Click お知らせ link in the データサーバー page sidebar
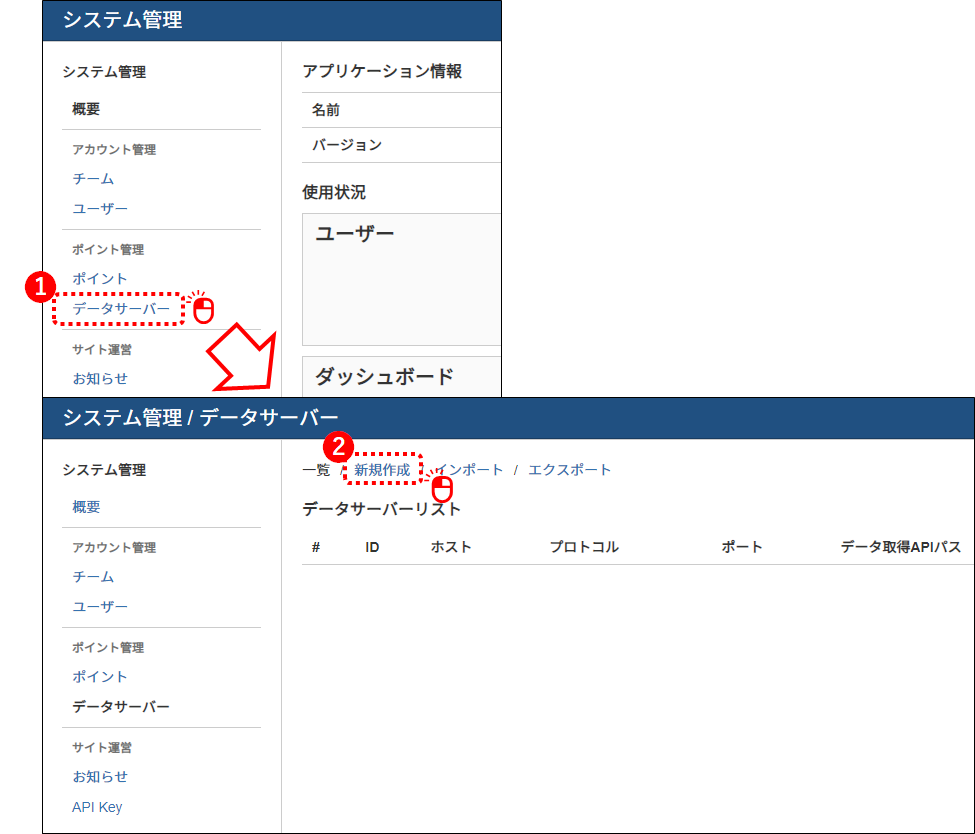975x834 pixels. pos(100,776)
